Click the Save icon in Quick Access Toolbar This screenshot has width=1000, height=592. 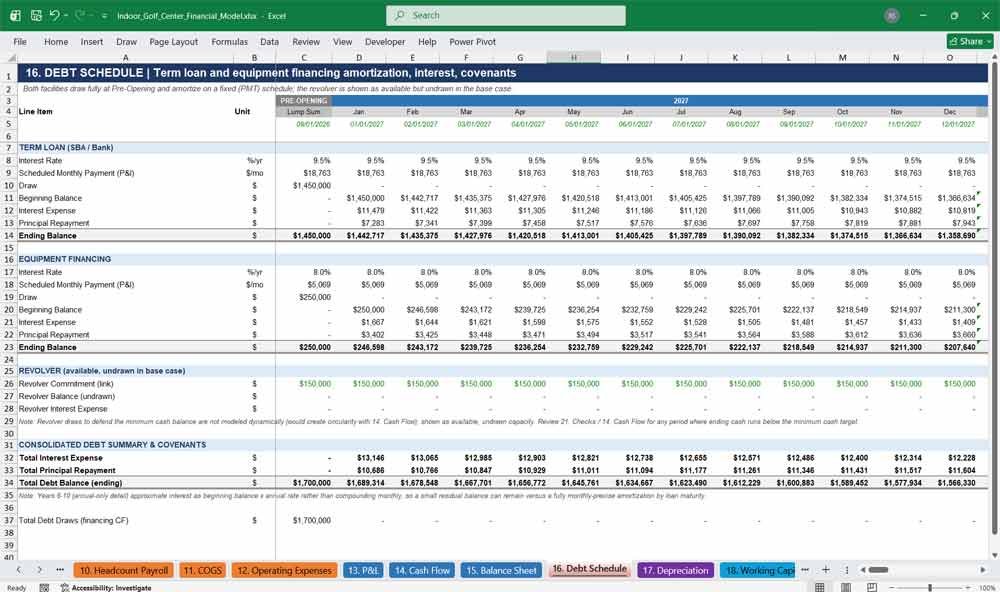point(36,15)
